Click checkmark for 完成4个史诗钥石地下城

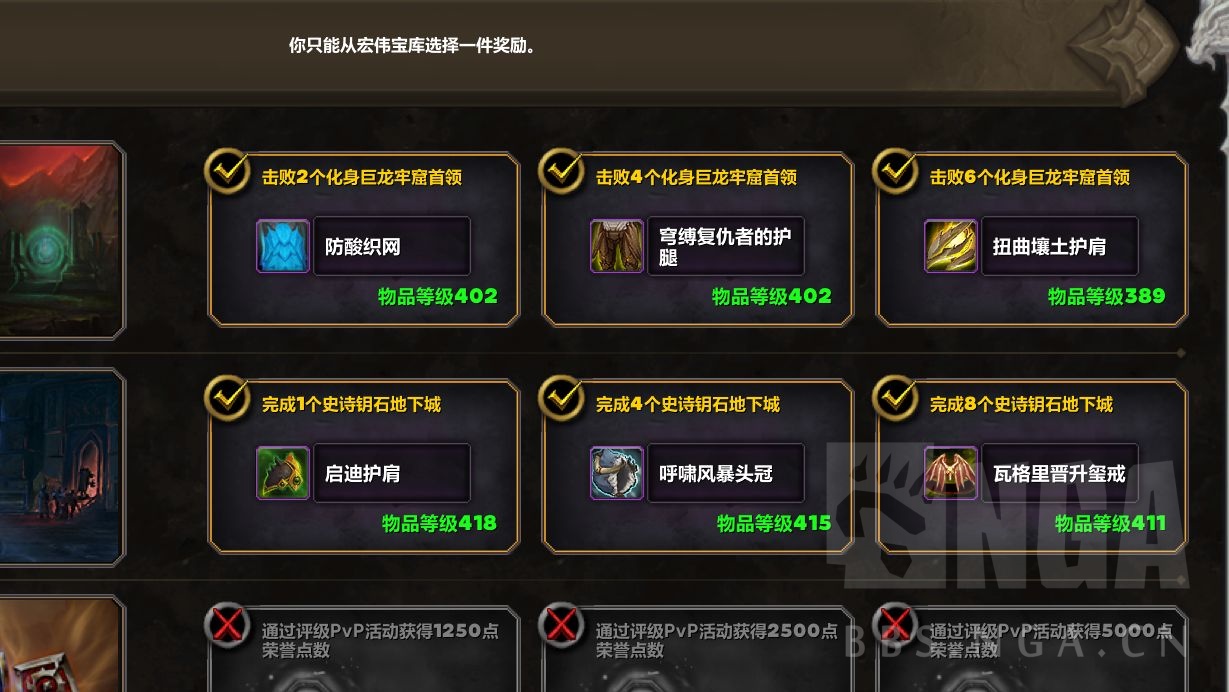[561, 399]
